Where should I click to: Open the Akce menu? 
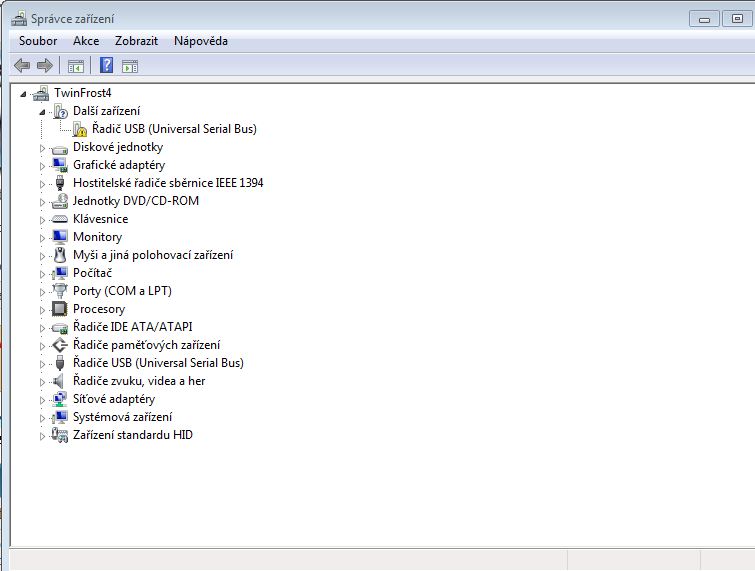click(86, 41)
